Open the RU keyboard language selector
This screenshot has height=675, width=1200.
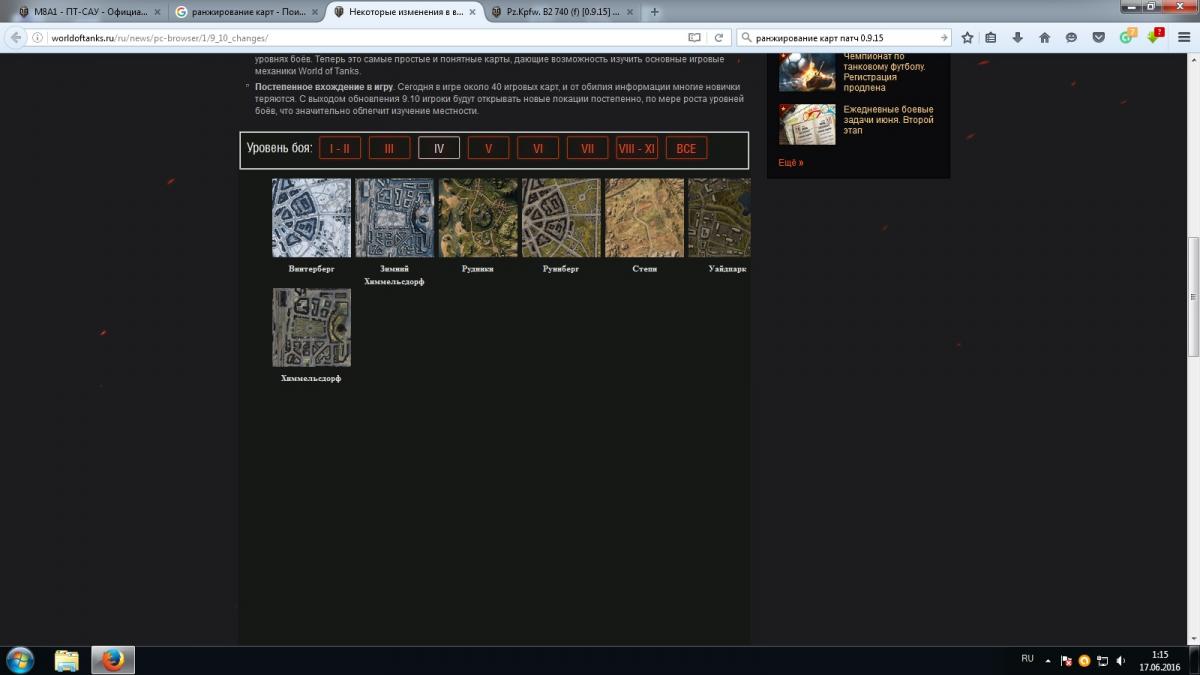tap(1027, 659)
